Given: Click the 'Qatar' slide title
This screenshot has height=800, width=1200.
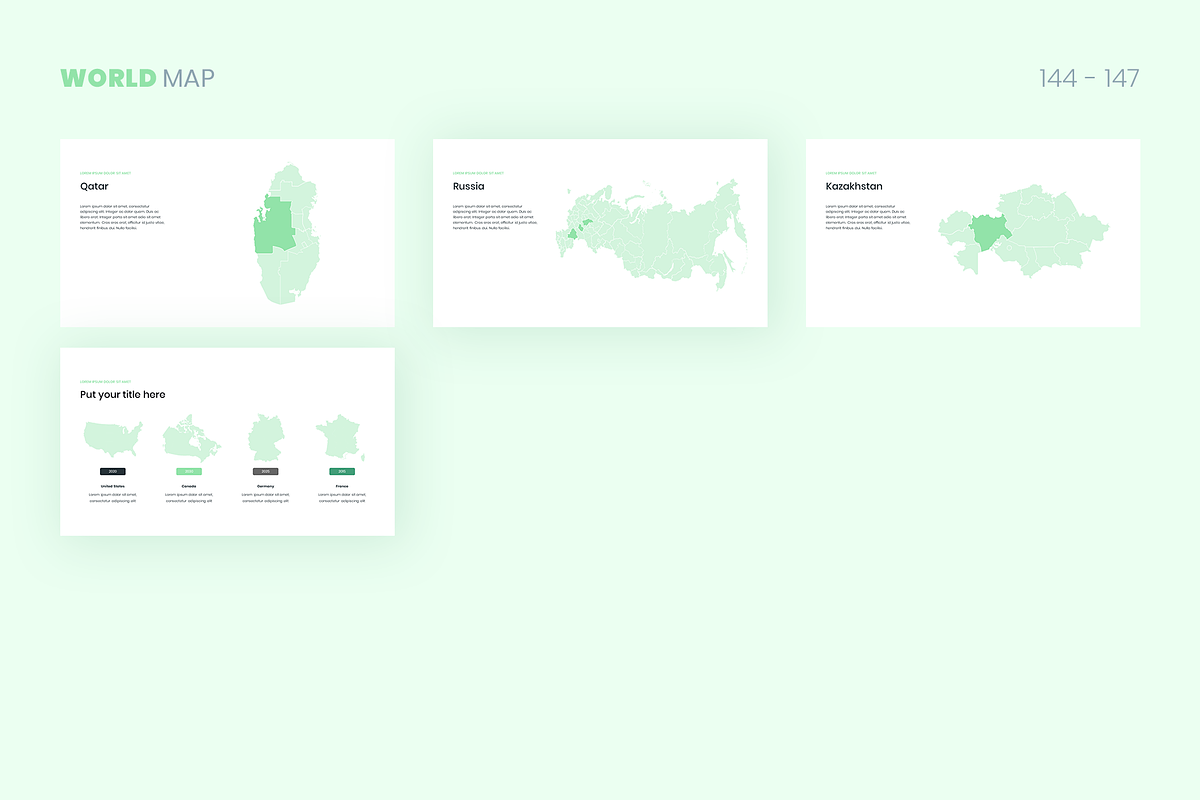Looking at the screenshot, I should click(x=94, y=187).
